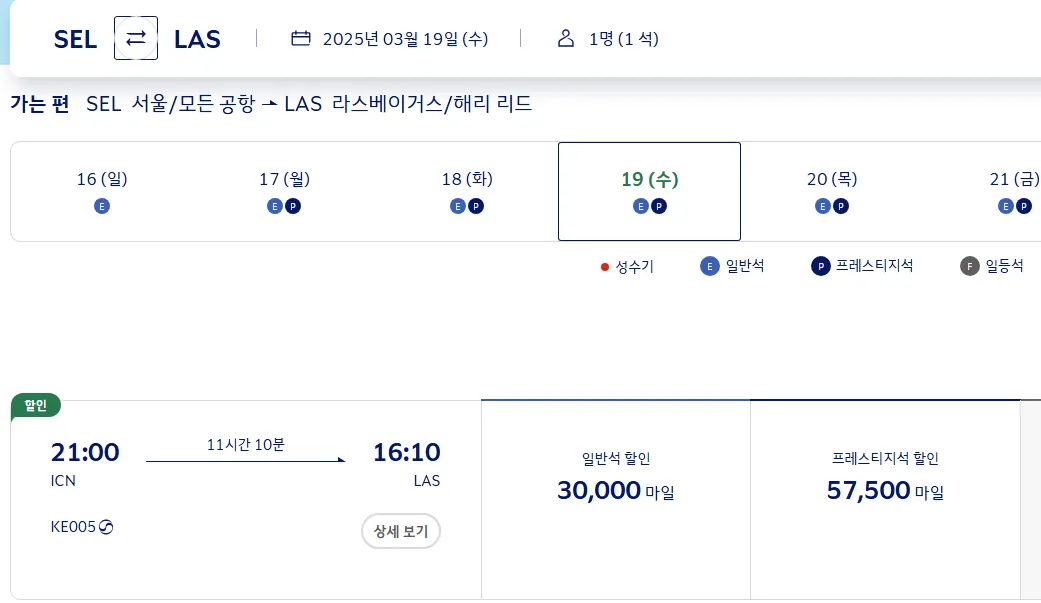Image resolution: width=1041 pixels, height=603 pixels.
Task: Open the calendar icon next to the date
Action: coord(302,37)
